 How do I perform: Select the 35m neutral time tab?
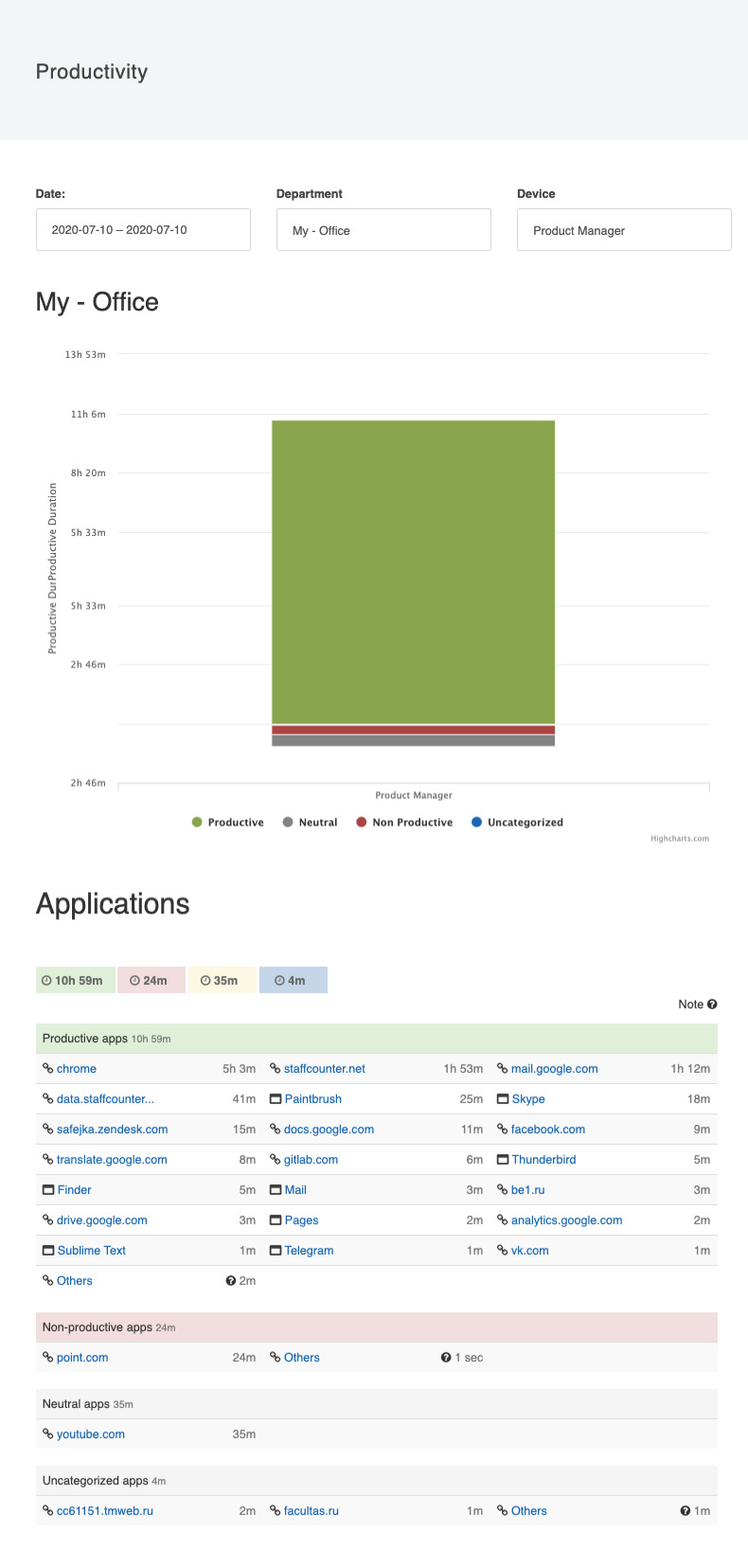pyautogui.click(x=222, y=980)
